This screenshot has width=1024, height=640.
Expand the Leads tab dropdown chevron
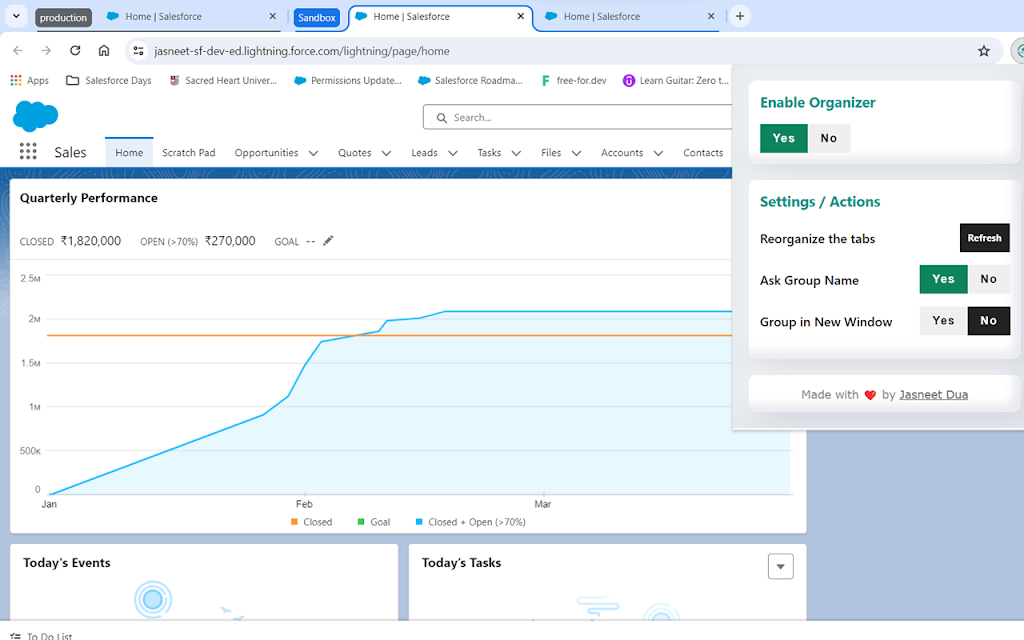453,153
